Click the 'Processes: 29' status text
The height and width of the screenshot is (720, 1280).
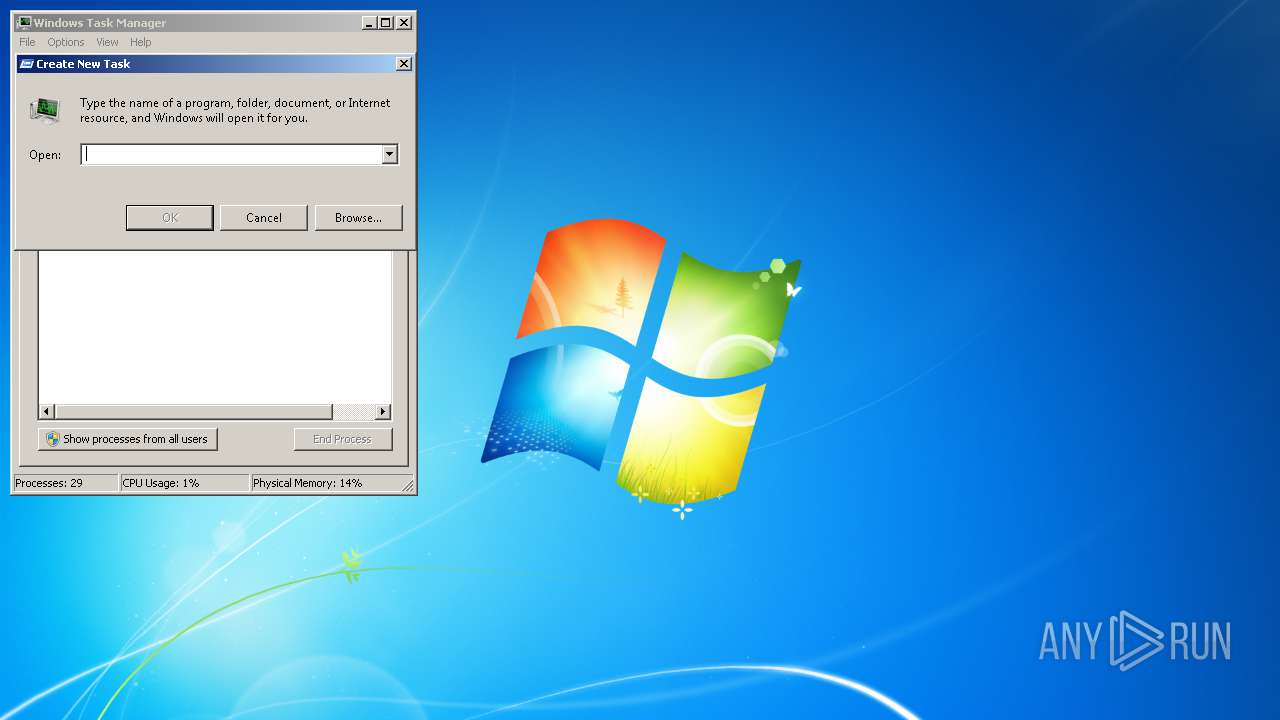click(49, 483)
